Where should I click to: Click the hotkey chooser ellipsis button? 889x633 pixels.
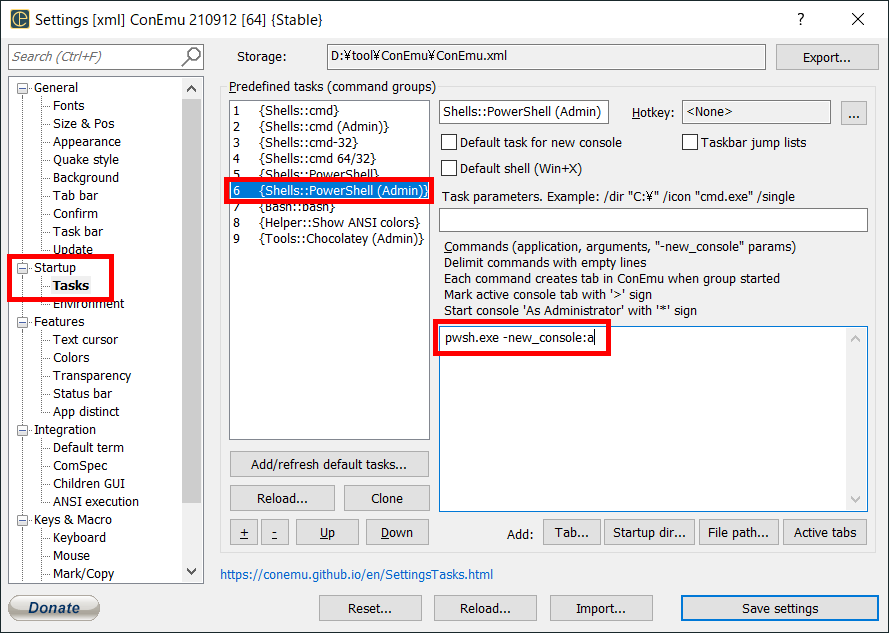854,113
